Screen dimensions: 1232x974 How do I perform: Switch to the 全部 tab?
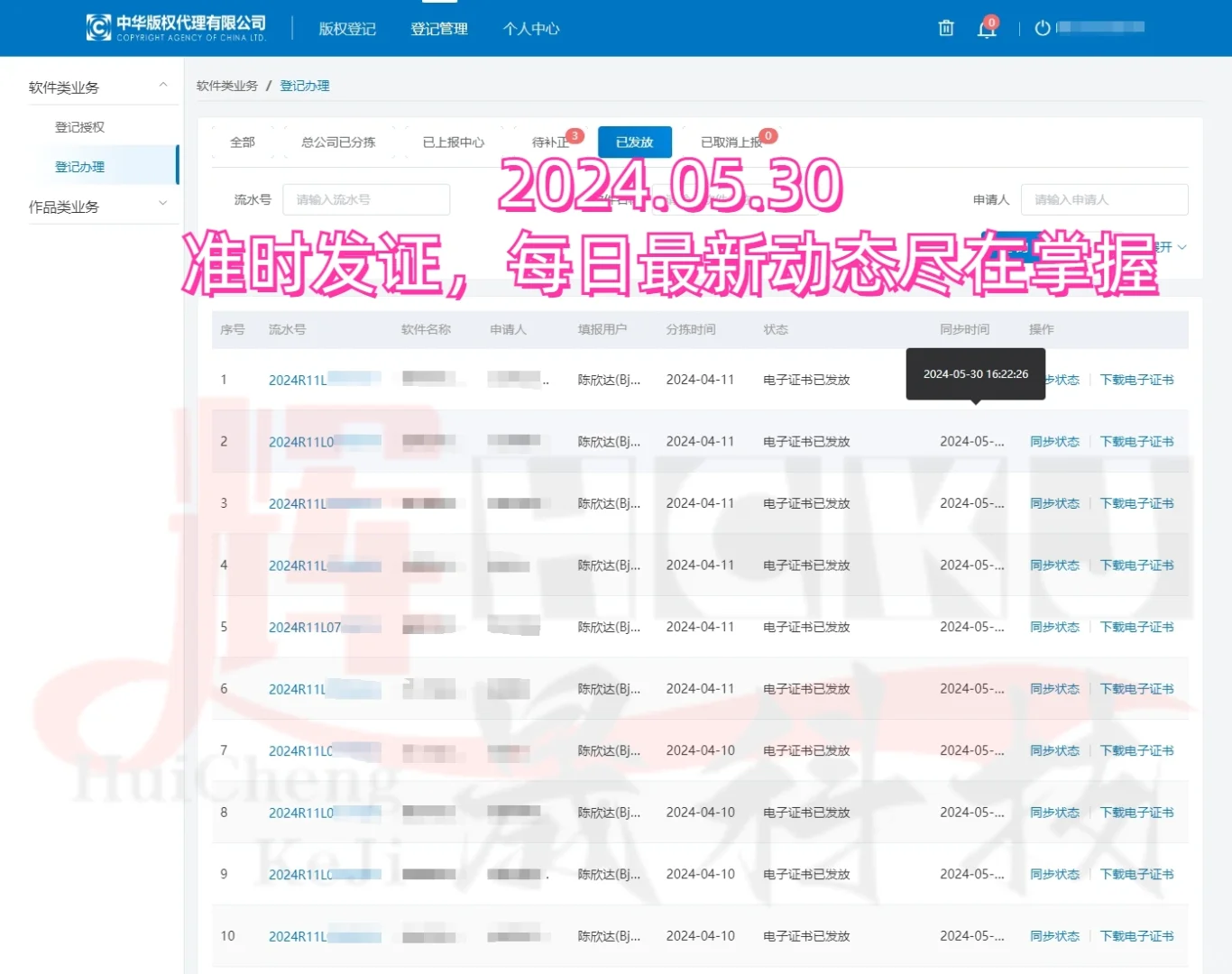pos(241,142)
